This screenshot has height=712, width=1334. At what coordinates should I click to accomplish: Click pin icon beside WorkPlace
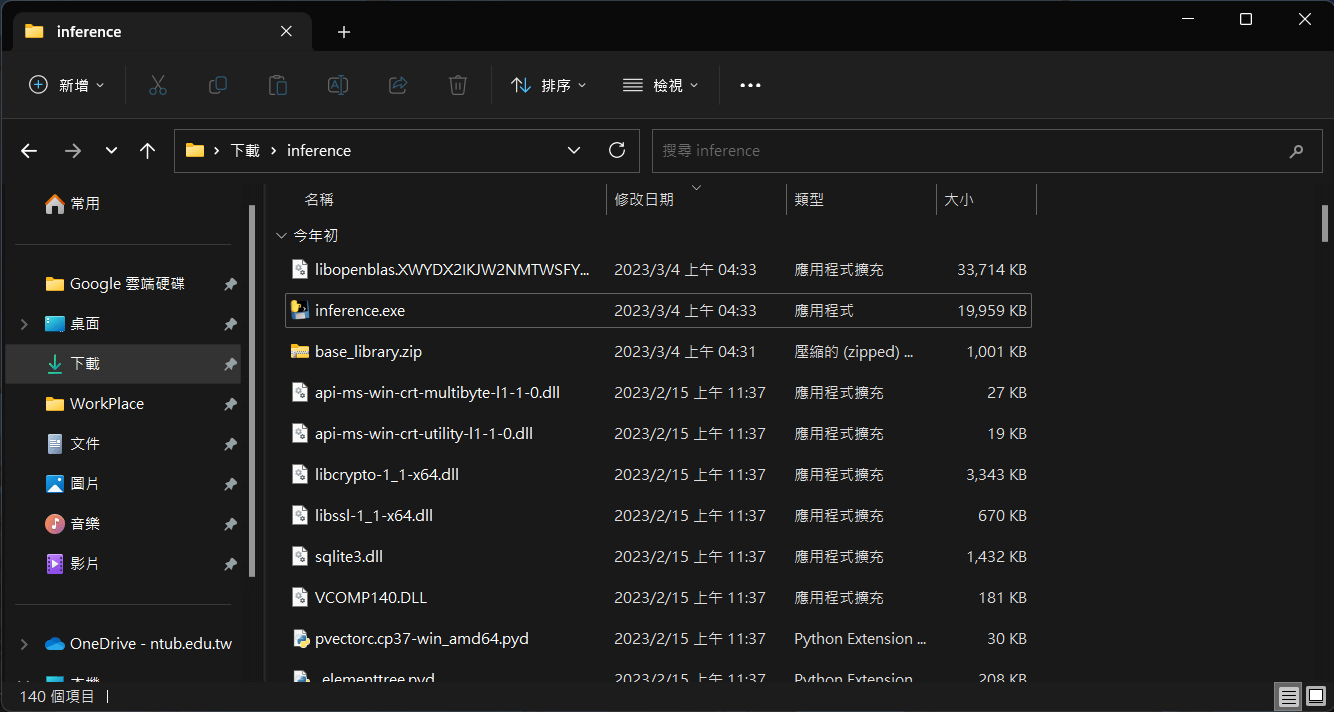pos(230,404)
